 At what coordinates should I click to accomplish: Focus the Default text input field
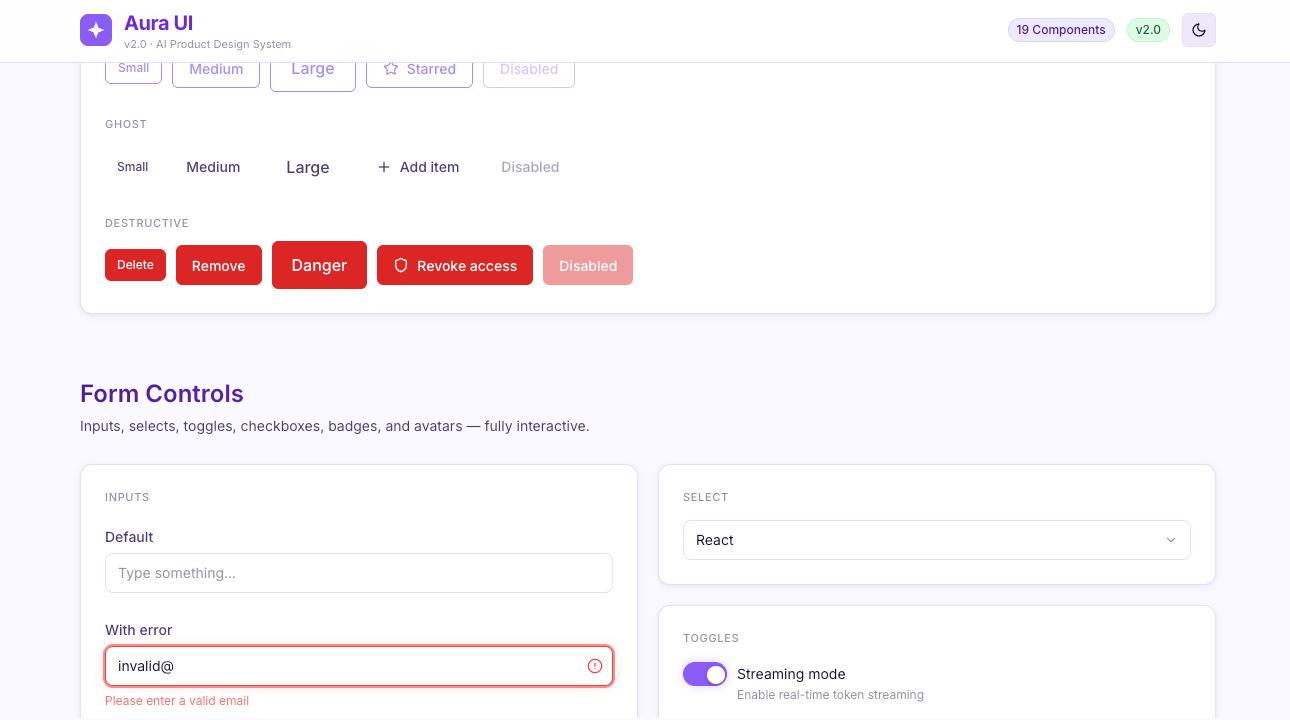(359, 573)
